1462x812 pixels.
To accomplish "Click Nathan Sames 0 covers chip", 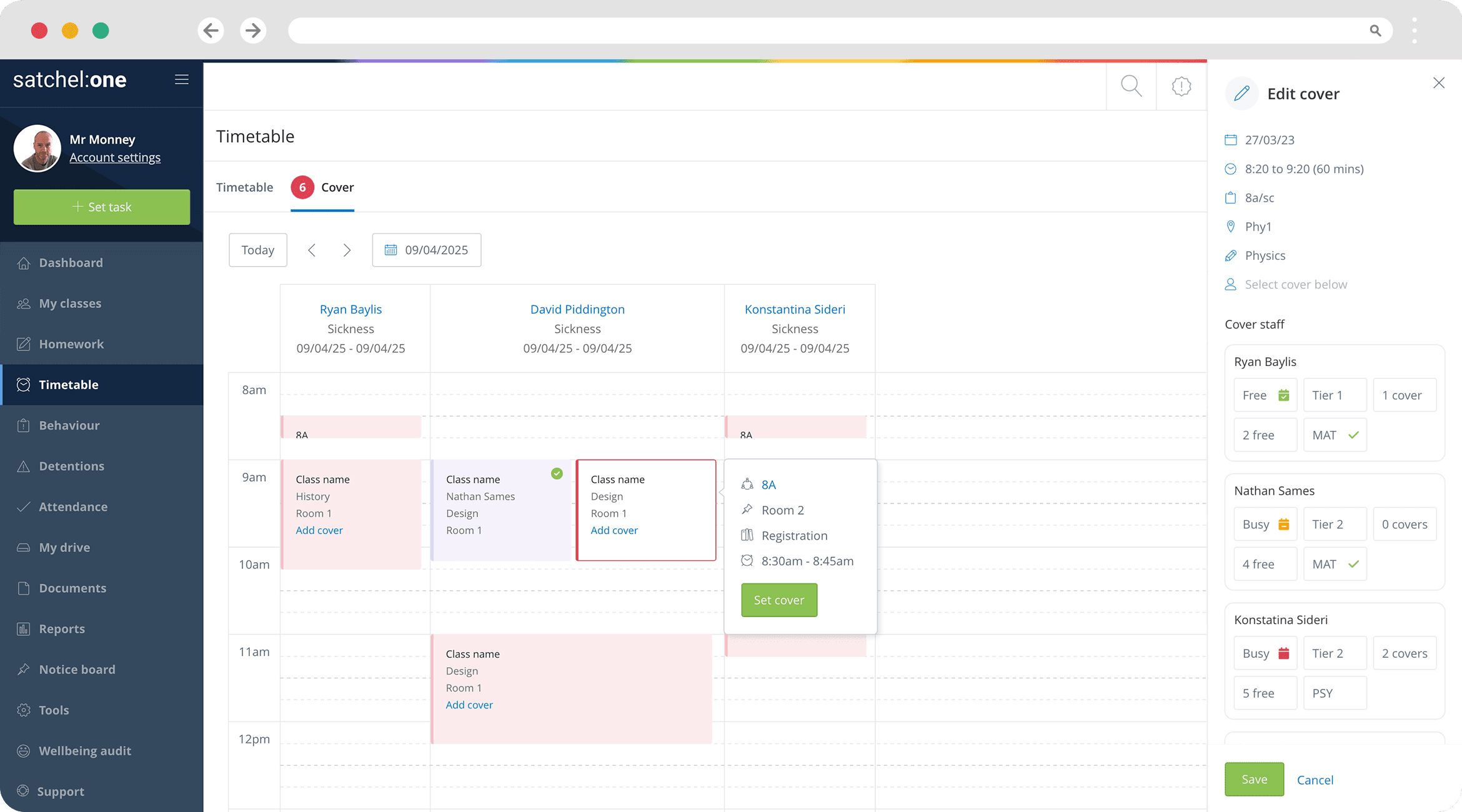I will pyautogui.click(x=1405, y=525).
